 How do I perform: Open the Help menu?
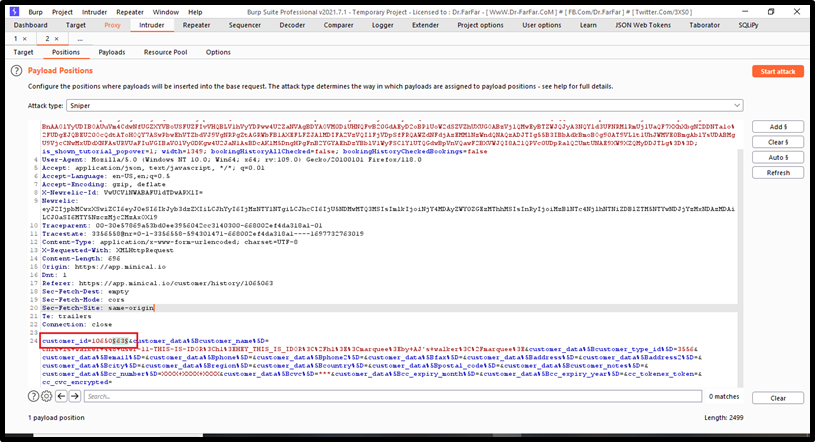195,12
